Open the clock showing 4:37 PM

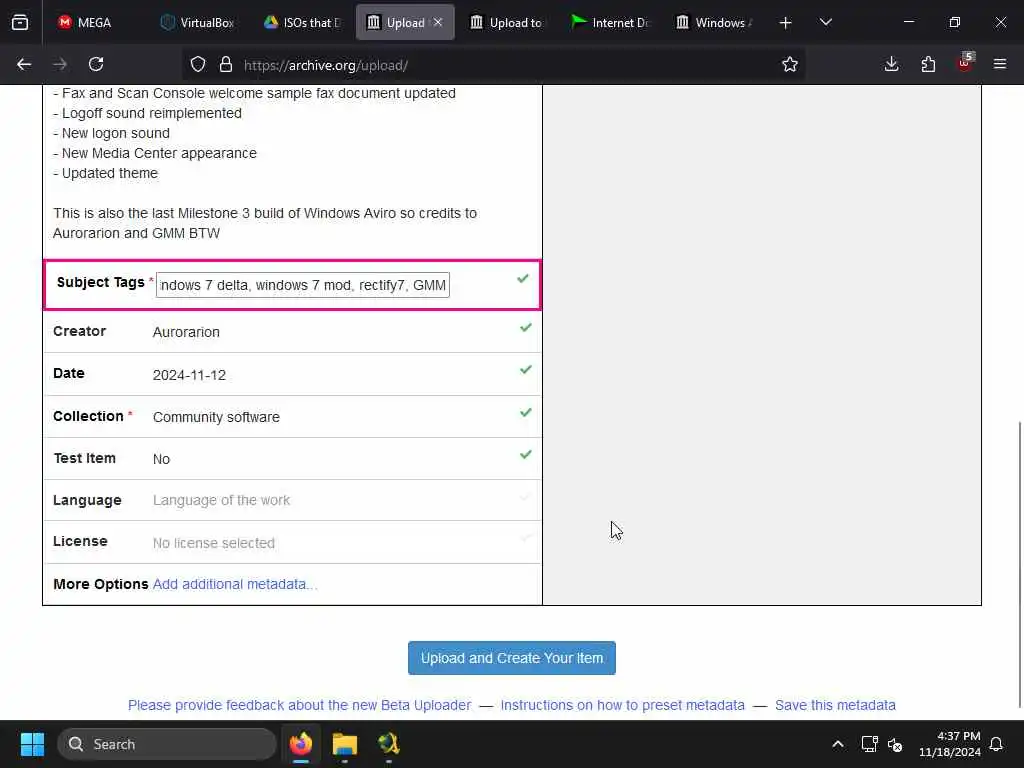(x=950, y=744)
